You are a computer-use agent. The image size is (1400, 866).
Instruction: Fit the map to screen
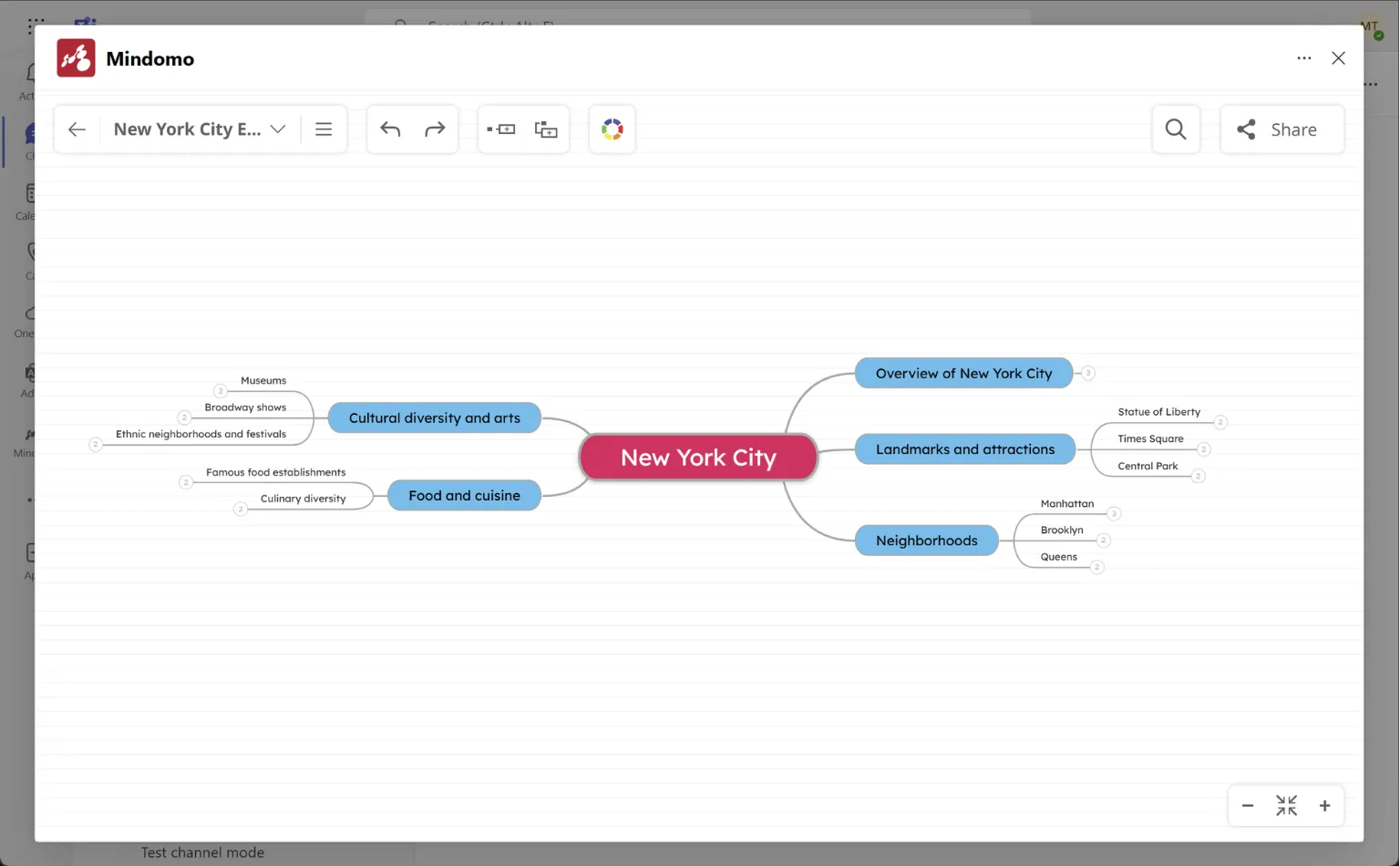(x=1286, y=806)
